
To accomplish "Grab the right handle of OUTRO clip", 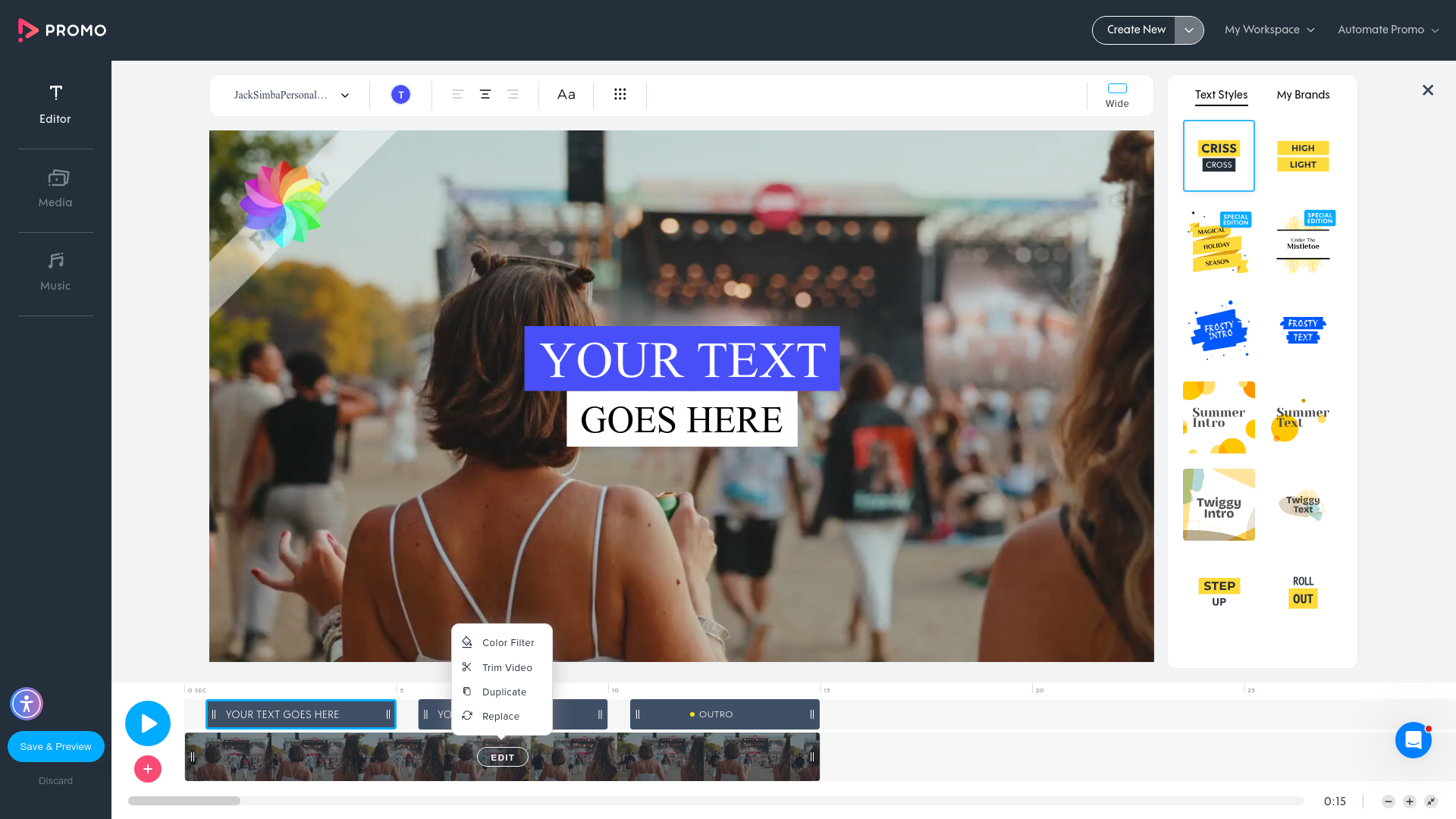I will (x=812, y=714).
